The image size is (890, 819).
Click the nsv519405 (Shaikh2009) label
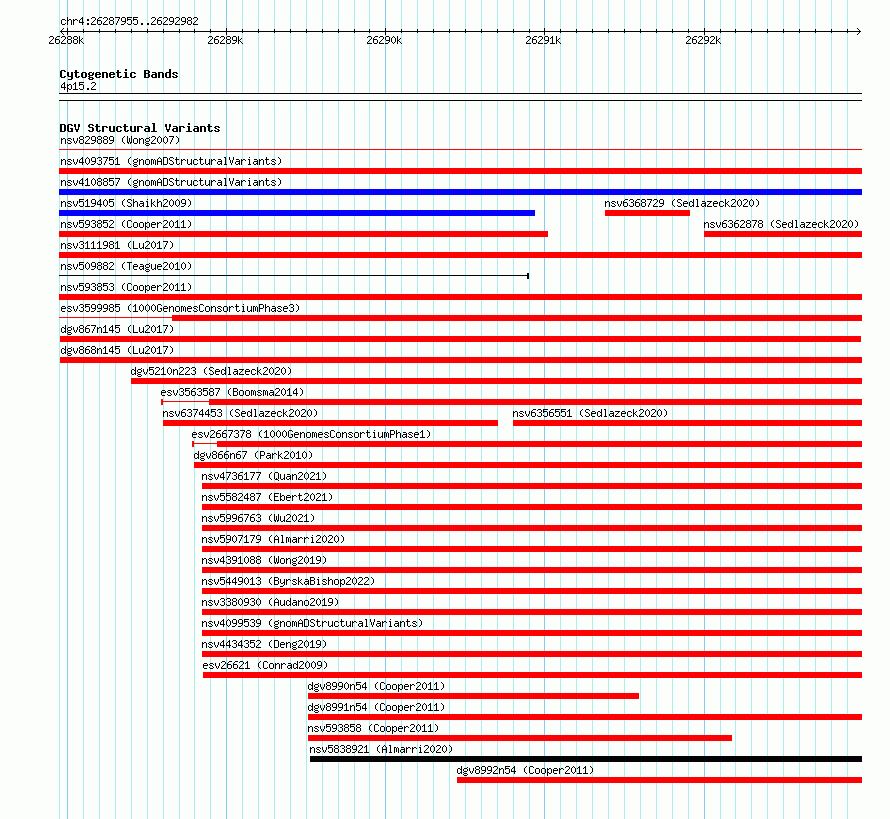(126, 203)
